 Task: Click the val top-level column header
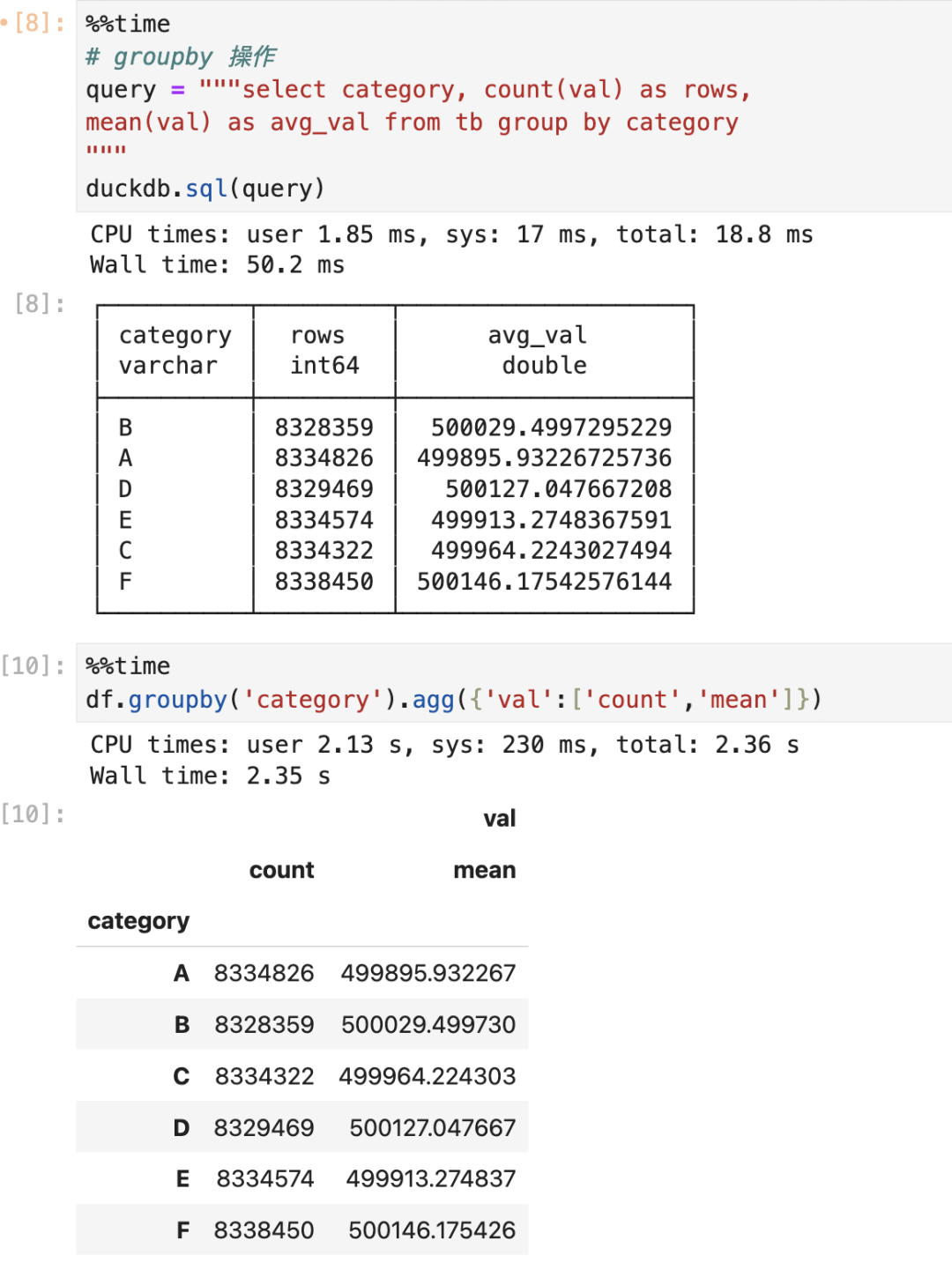499,819
